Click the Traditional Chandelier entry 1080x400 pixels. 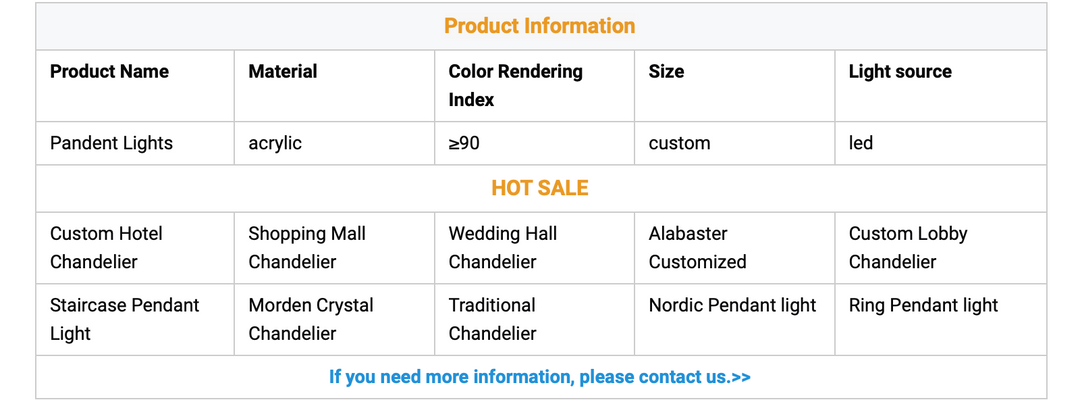pyautogui.click(x=492, y=319)
